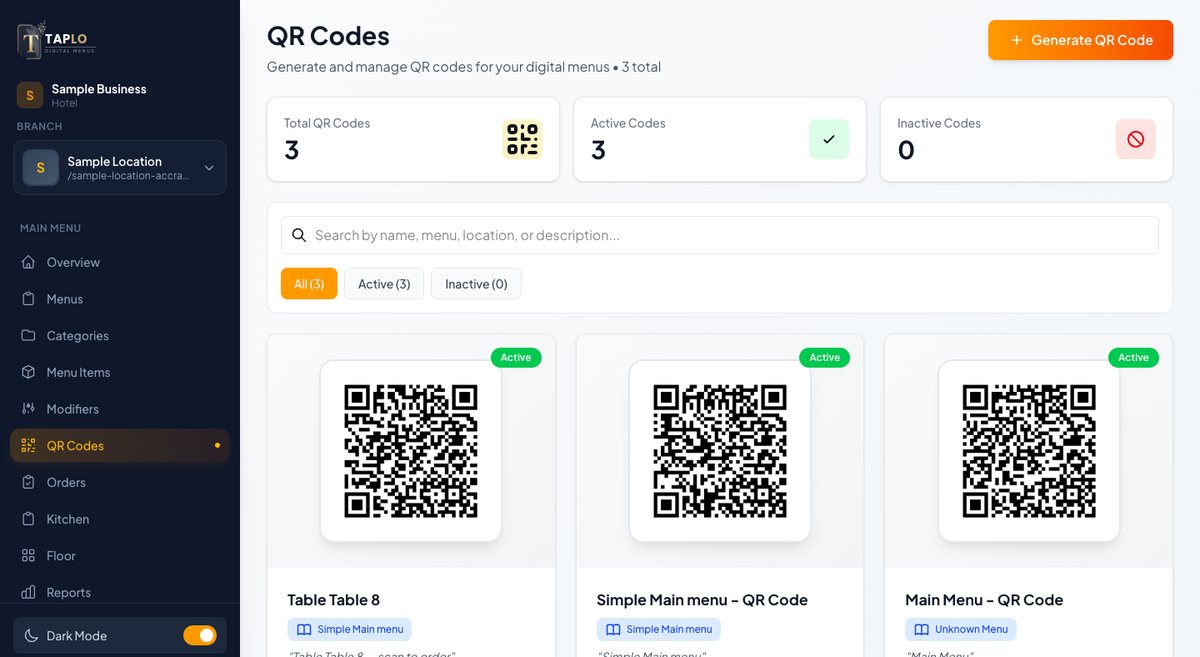
Task: Click the Menus sidebar icon
Action: [x=28, y=299]
